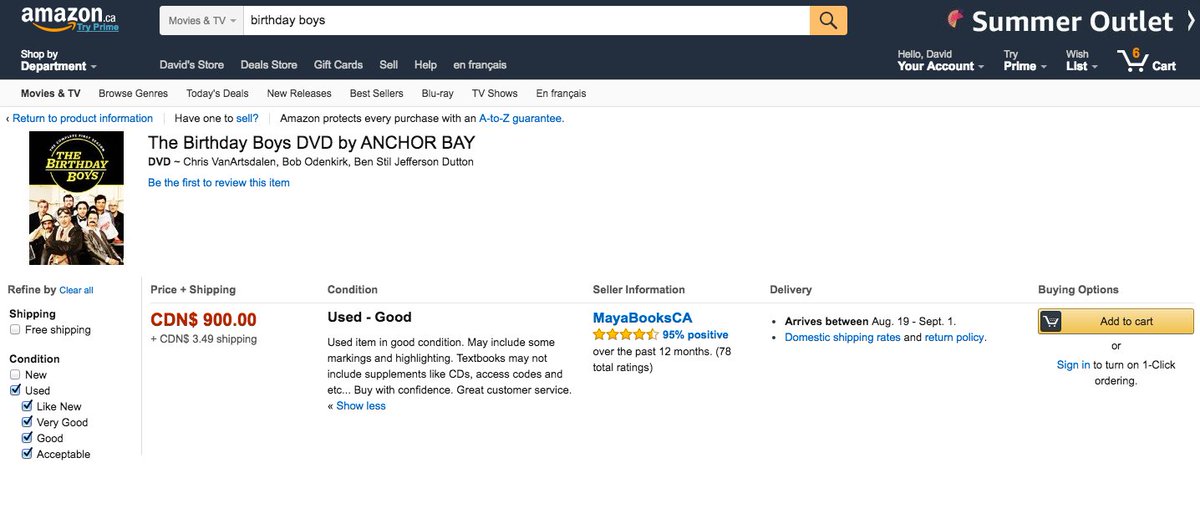Uncheck the Like New checkbox
The image size is (1200, 514).
coord(27,407)
